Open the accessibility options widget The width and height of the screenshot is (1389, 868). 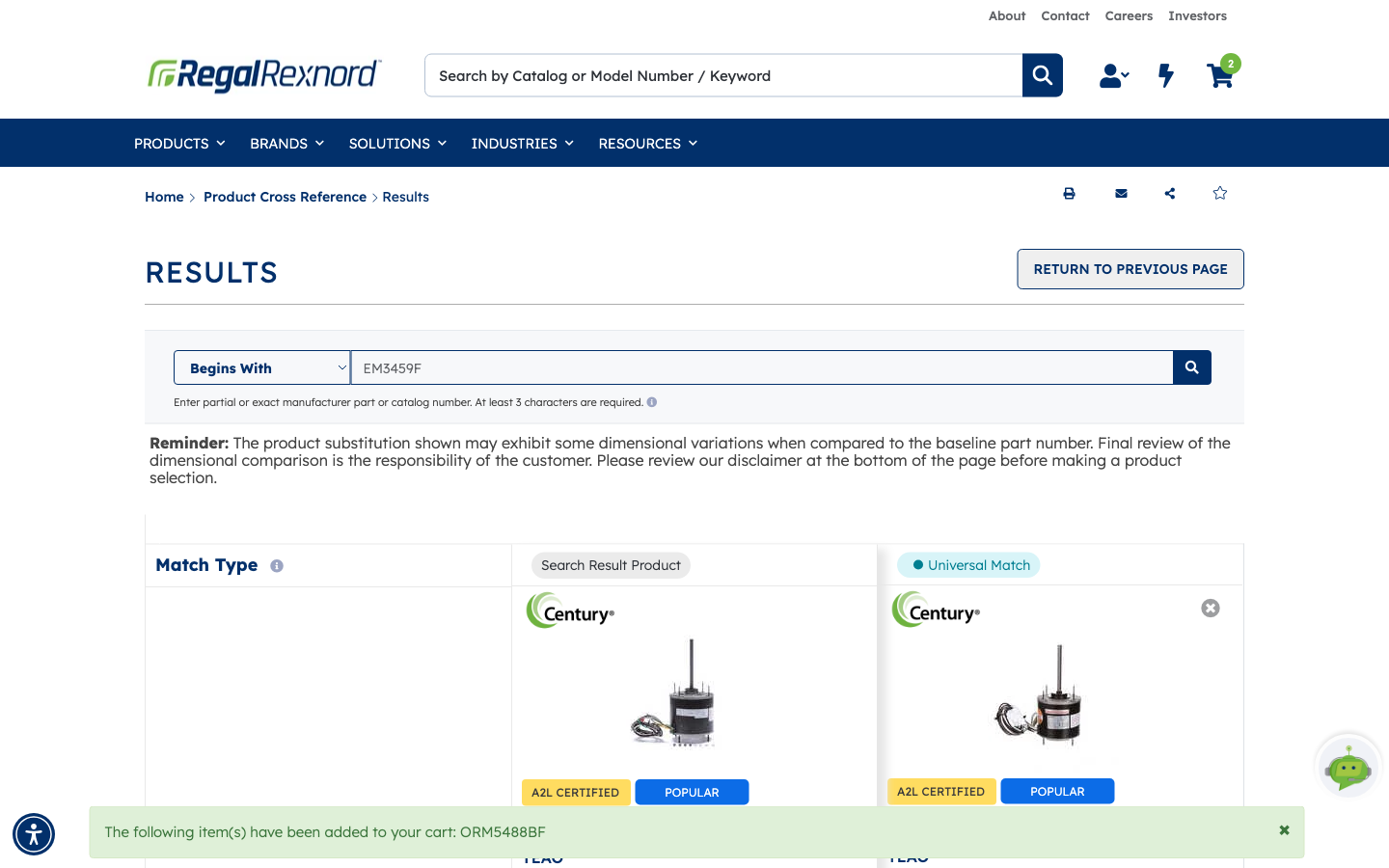coord(34,834)
